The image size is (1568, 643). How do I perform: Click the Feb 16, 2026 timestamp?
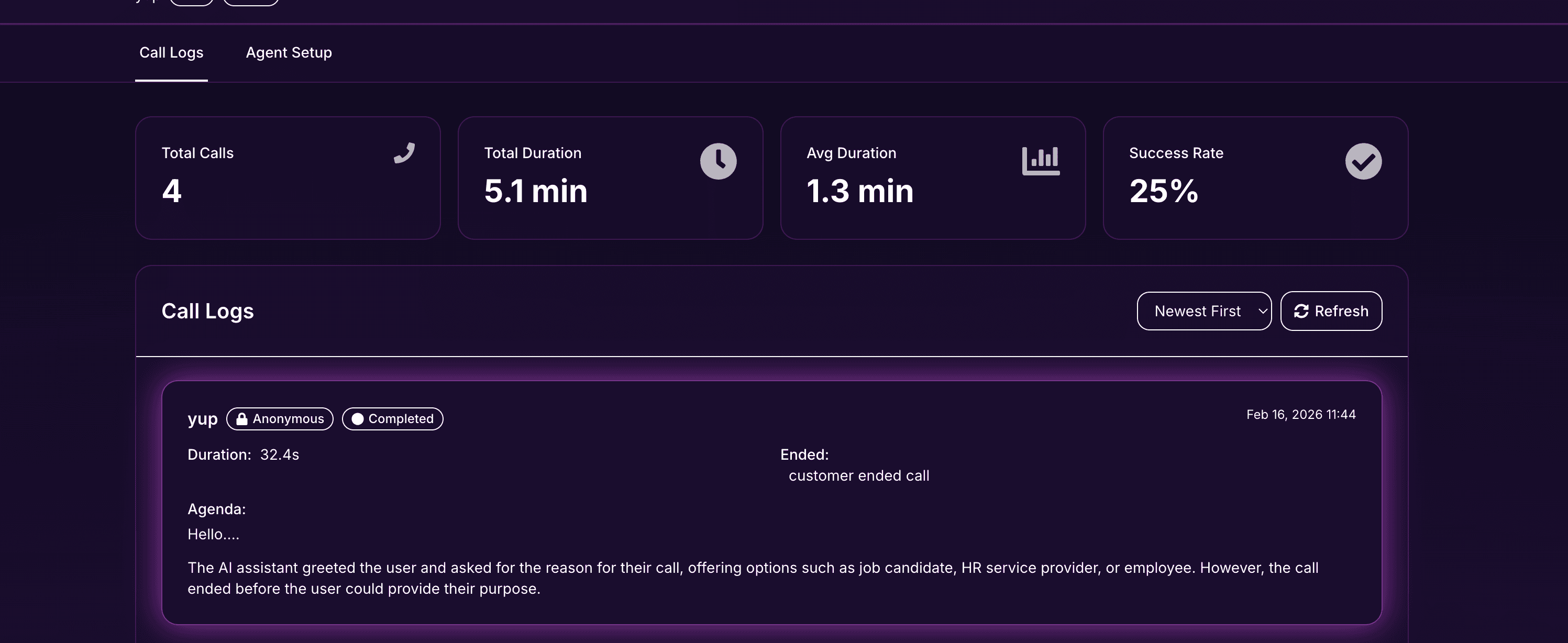pyautogui.click(x=1302, y=415)
